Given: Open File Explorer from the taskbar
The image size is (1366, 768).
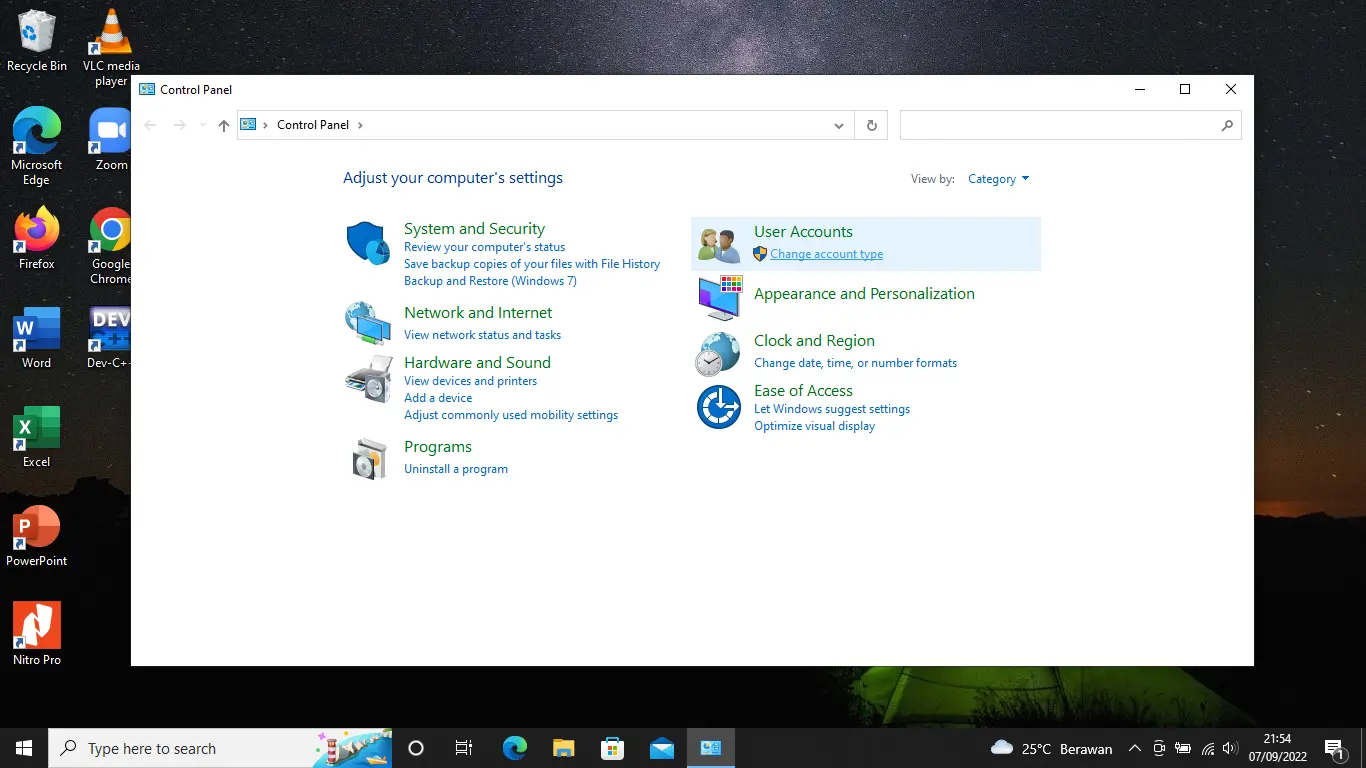Looking at the screenshot, I should pos(564,748).
